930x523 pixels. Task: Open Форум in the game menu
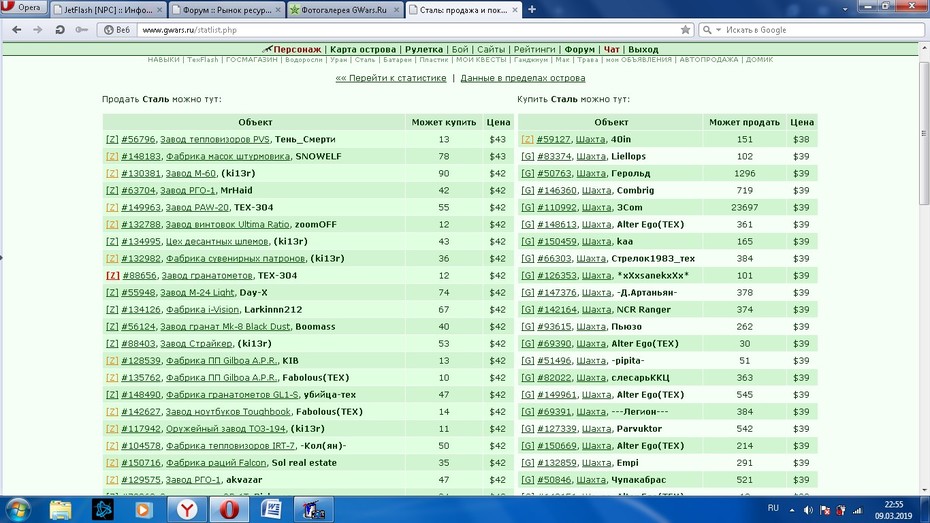[579, 49]
